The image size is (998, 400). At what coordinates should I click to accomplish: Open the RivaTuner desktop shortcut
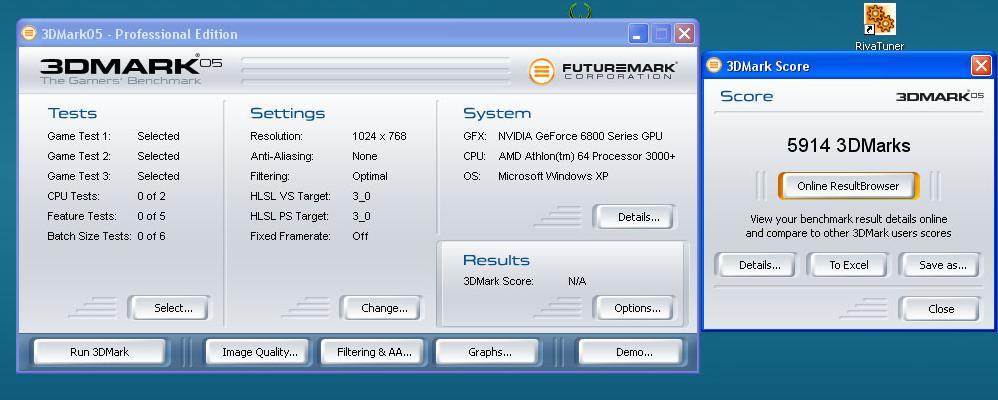[879, 20]
